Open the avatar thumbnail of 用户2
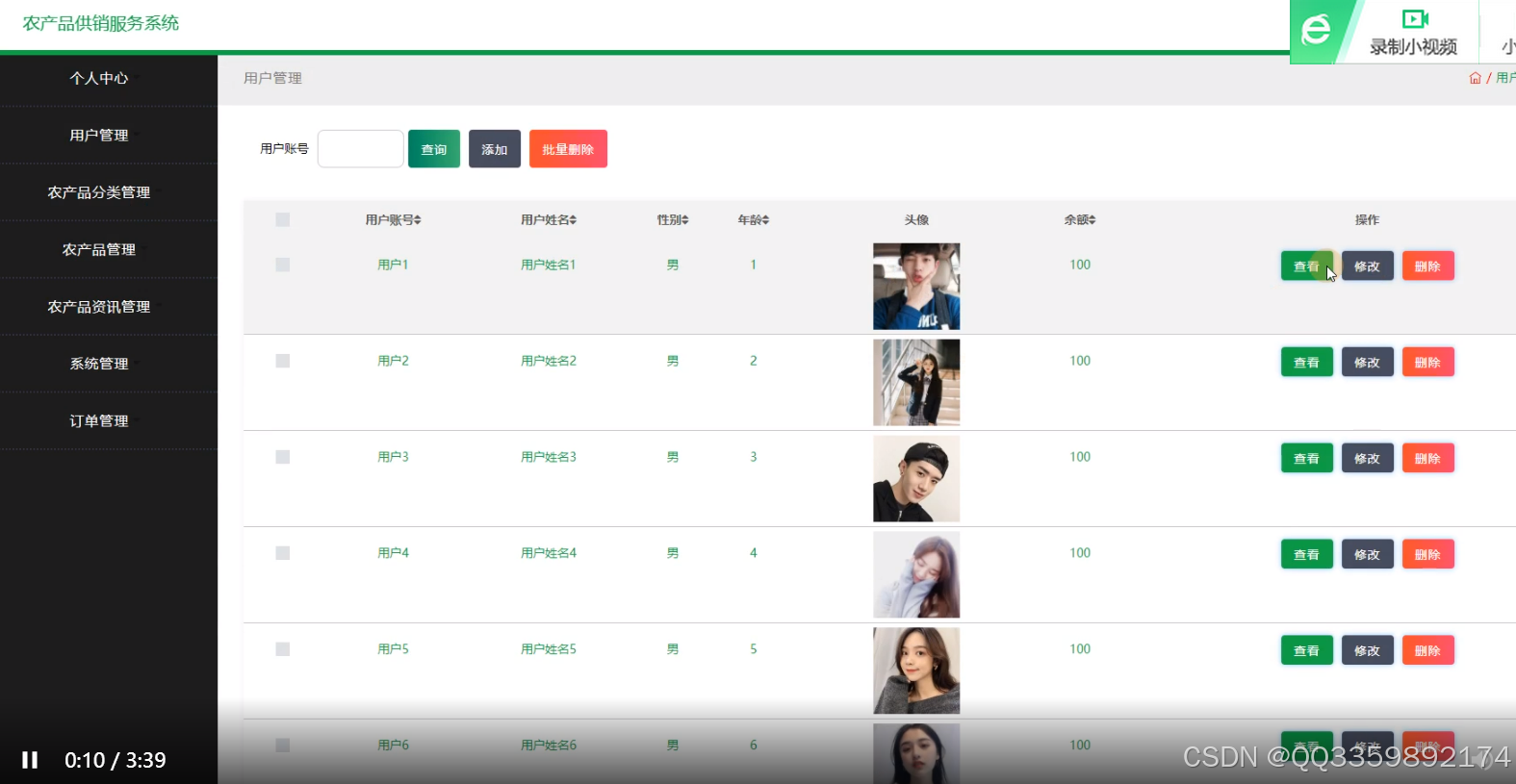The height and width of the screenshot is (784, 1516). [916, 383]
